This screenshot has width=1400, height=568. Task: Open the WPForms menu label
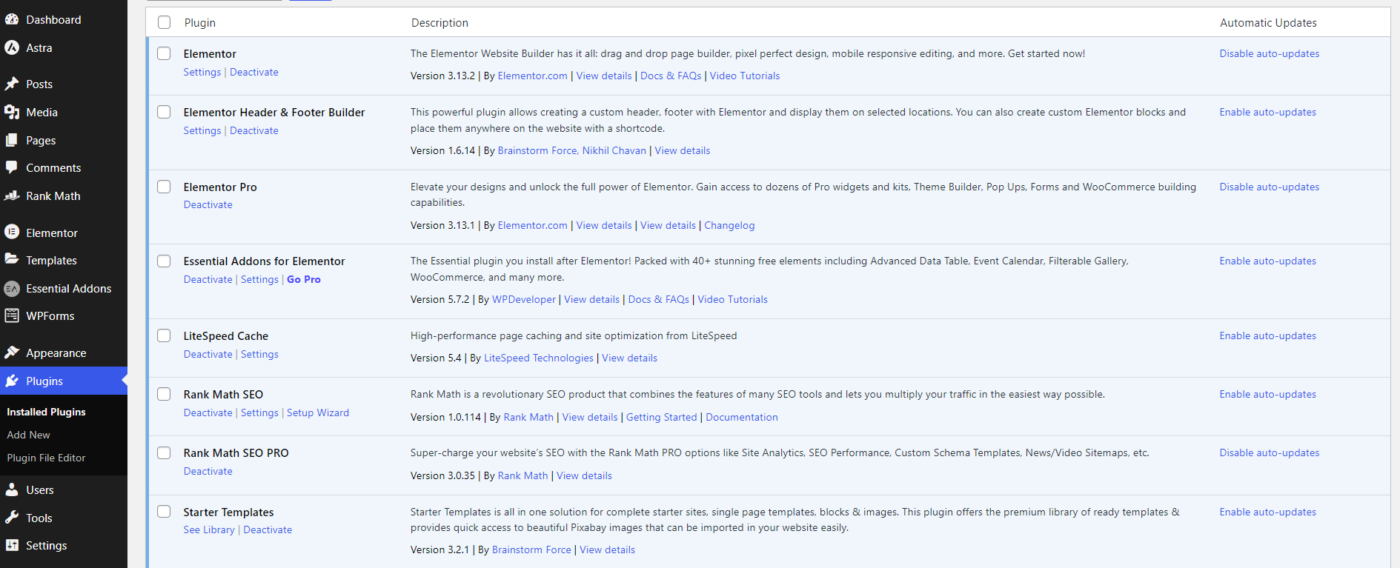pos(50,316)
